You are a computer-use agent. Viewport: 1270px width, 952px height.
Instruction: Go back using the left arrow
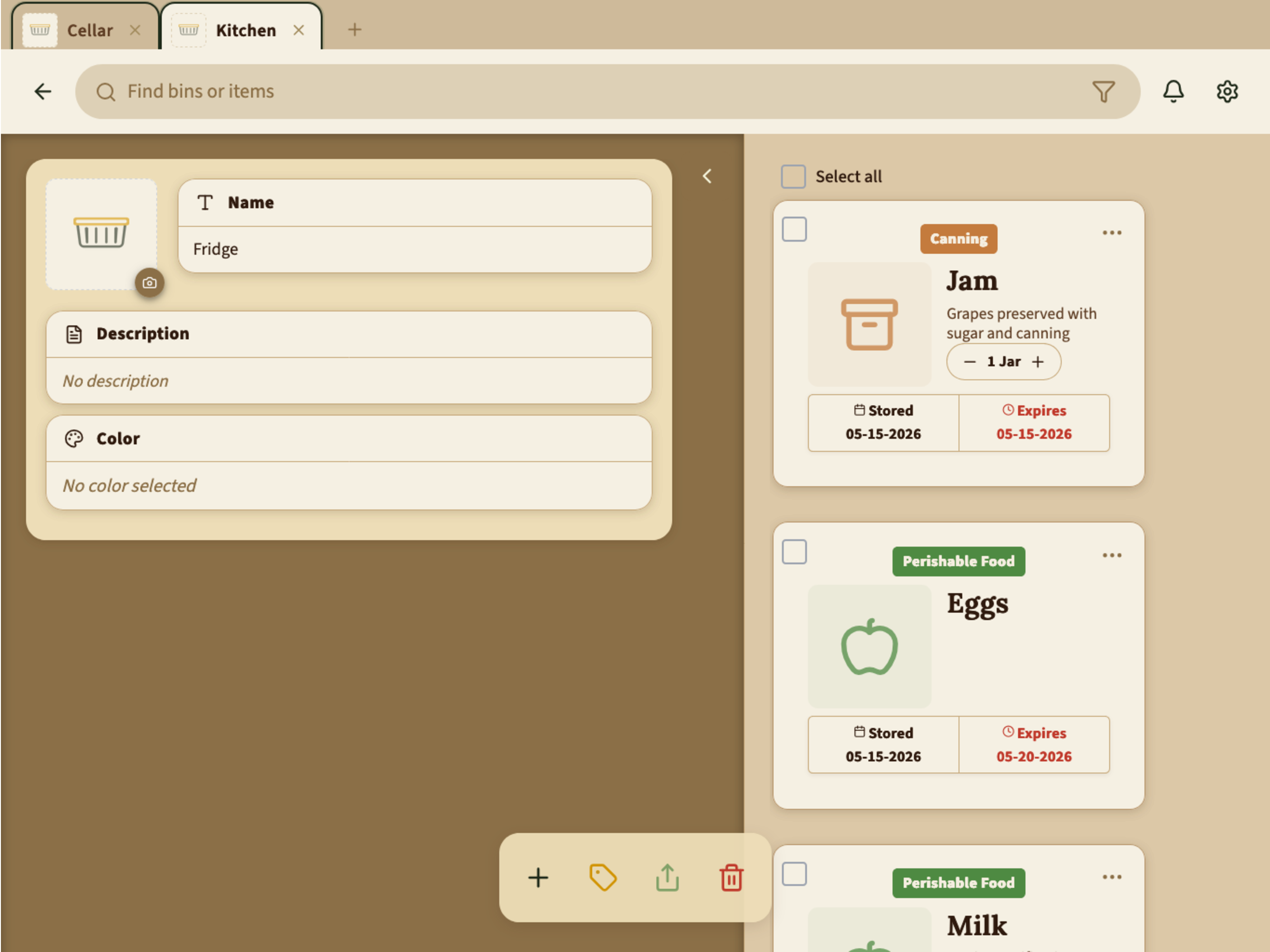[43, 91]
